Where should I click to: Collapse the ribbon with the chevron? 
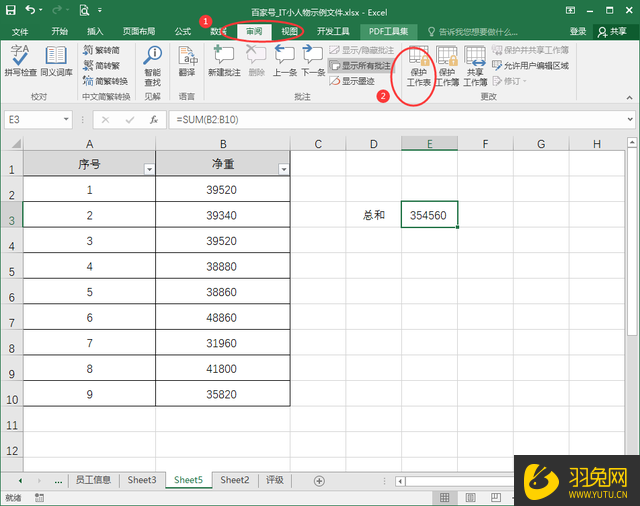pos(629,98)
